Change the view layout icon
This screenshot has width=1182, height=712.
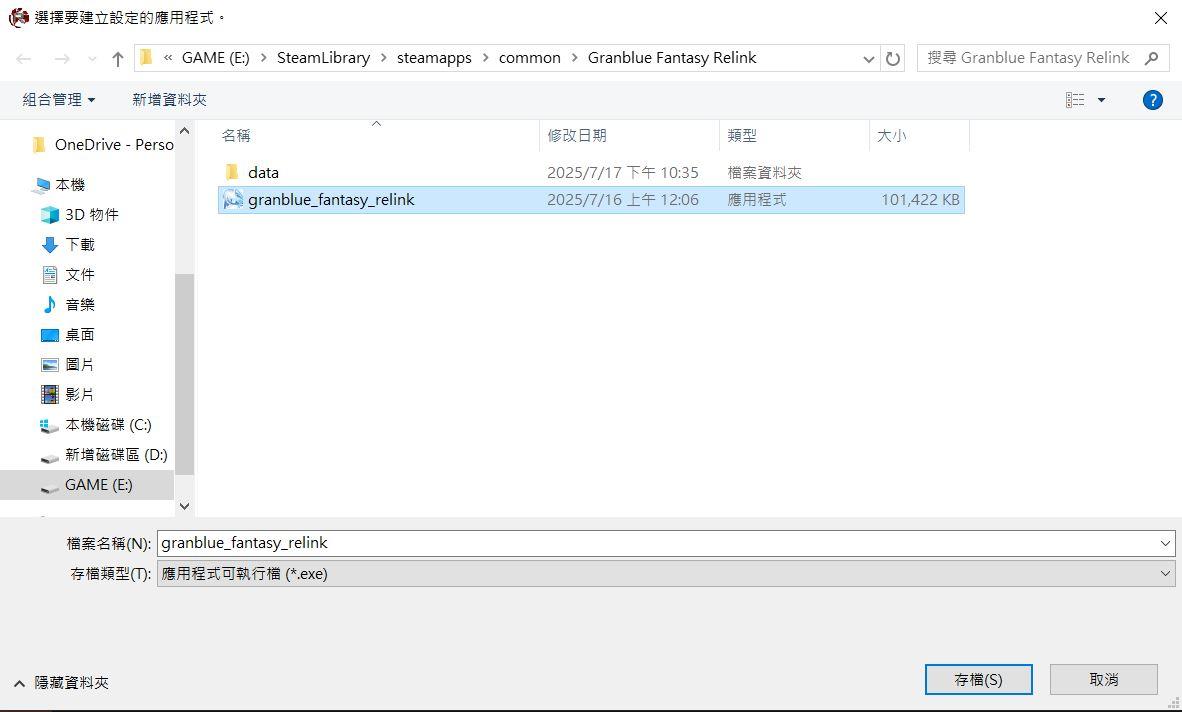1075,99
